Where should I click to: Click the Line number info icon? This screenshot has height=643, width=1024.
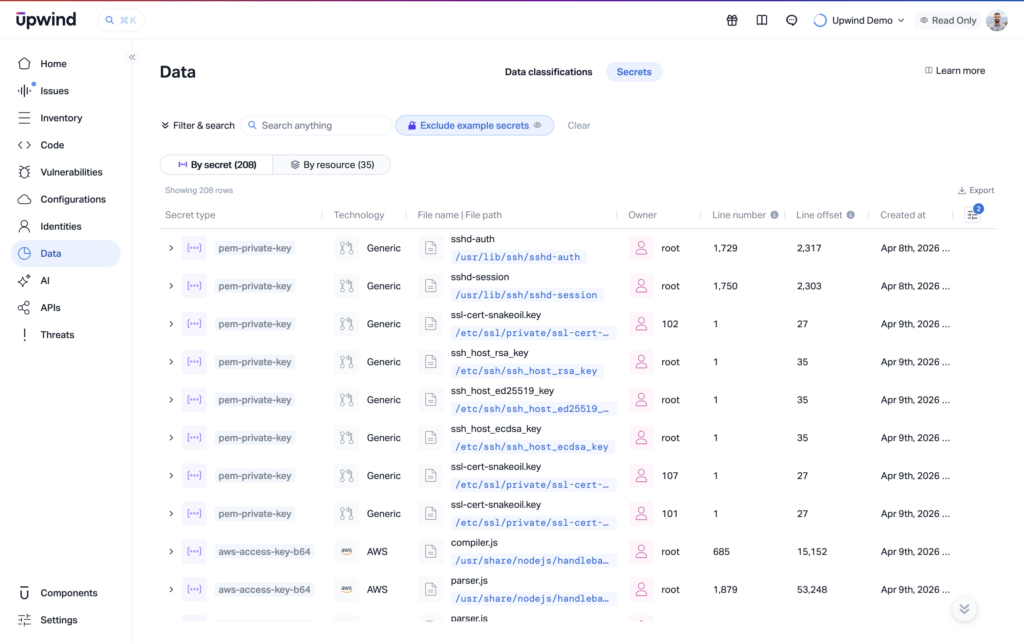tap(775, 215)
